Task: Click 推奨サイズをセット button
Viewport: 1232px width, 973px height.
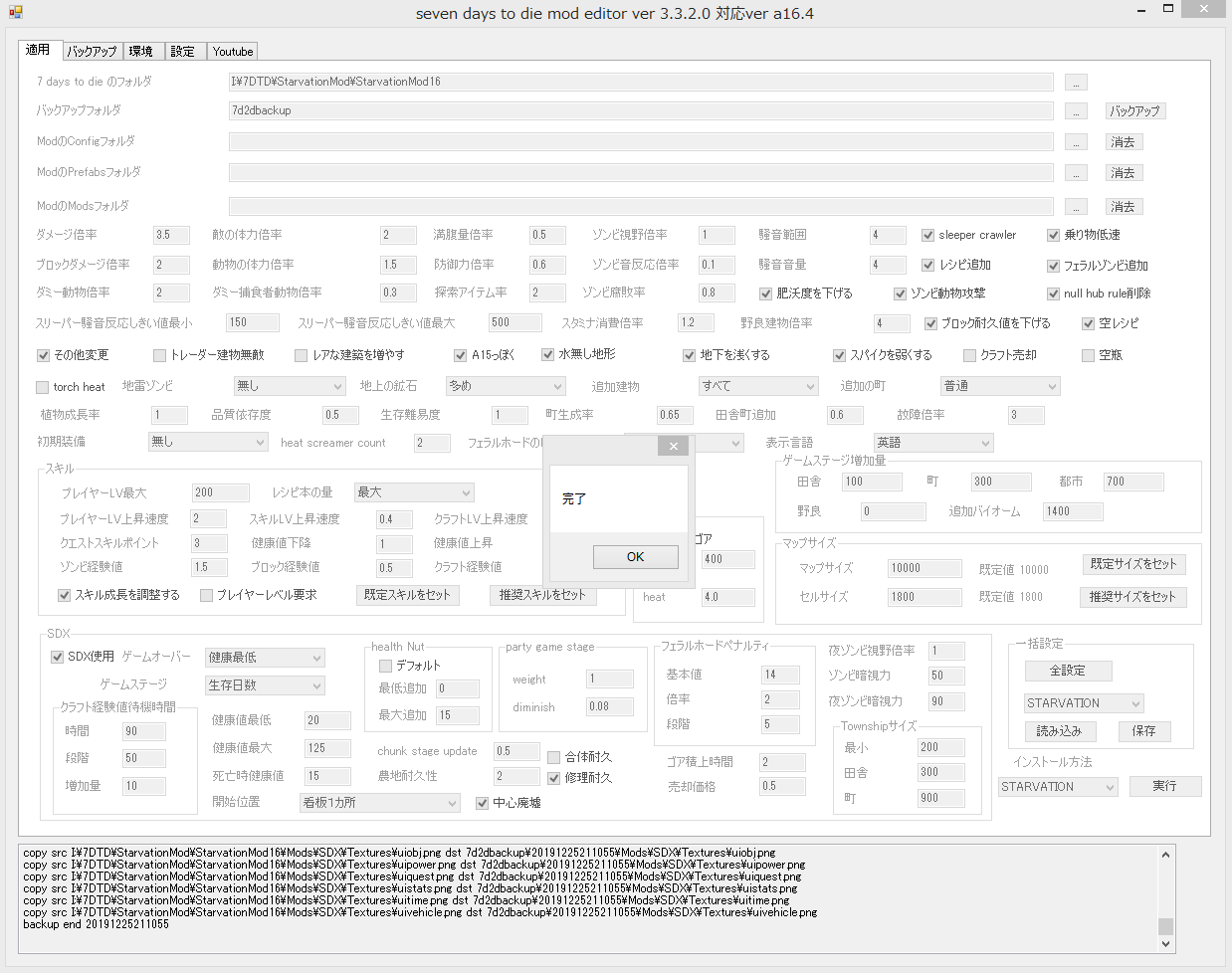Action: point(1132,597)
